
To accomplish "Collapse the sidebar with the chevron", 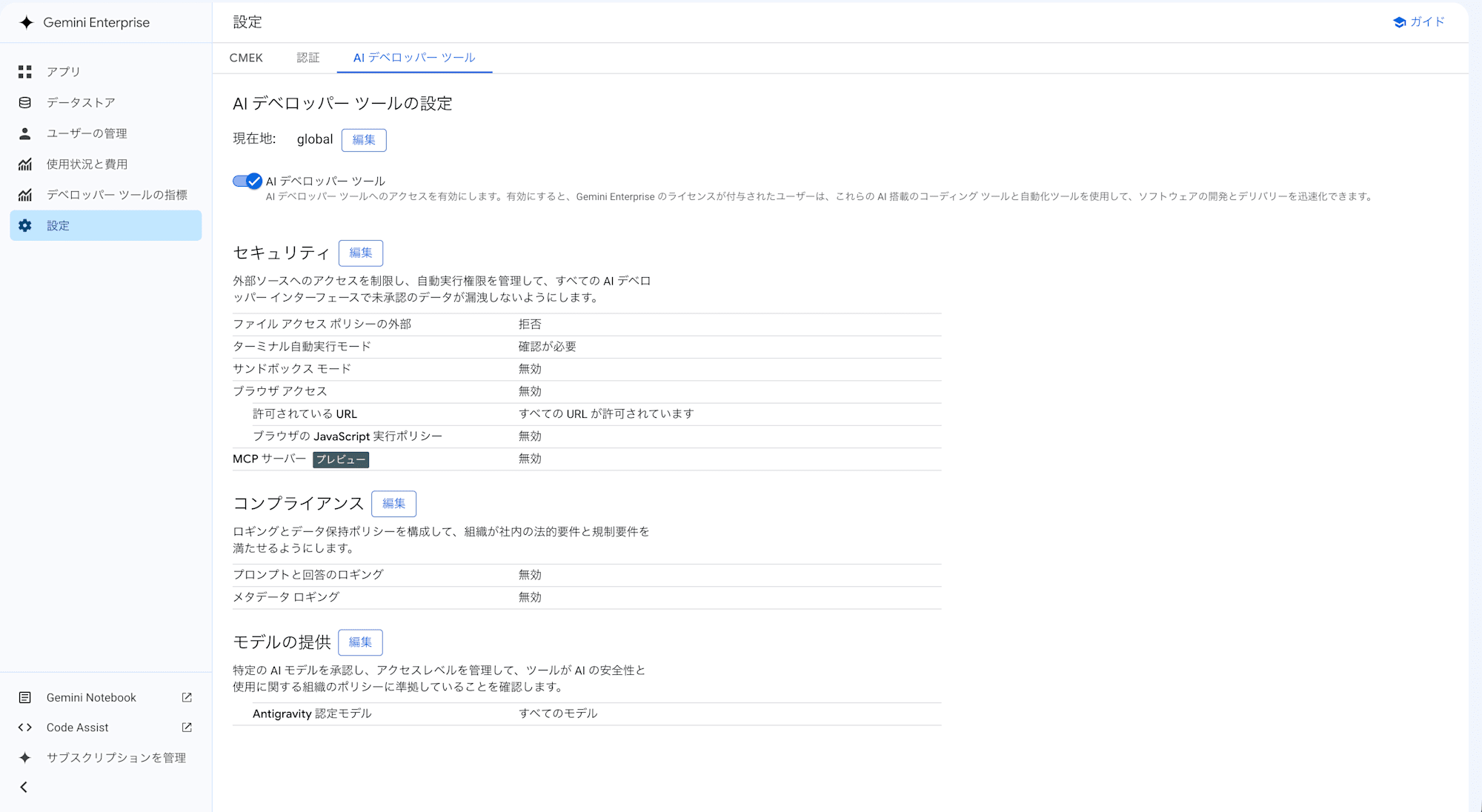I will click(24, 788).
